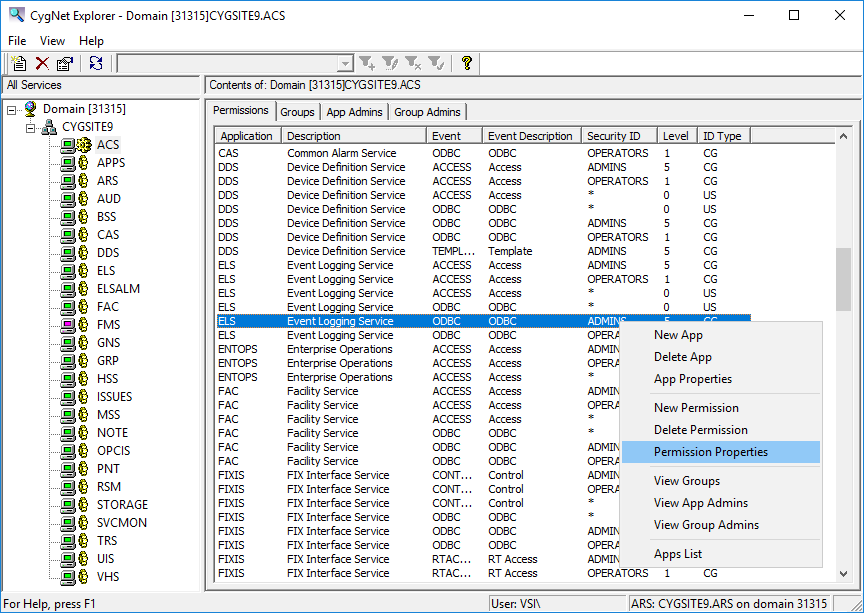This screenshot has height=613, width=864.
Task: Choose Delete Permission from context menu
Action: [x=721, y=430]
